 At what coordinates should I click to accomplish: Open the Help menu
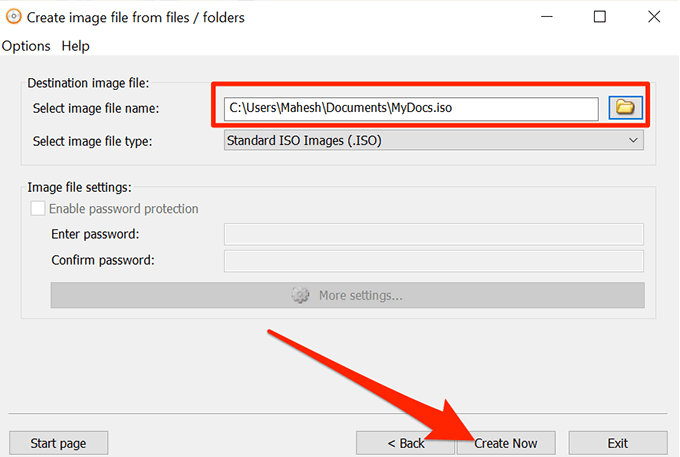[x=75, y=46]
